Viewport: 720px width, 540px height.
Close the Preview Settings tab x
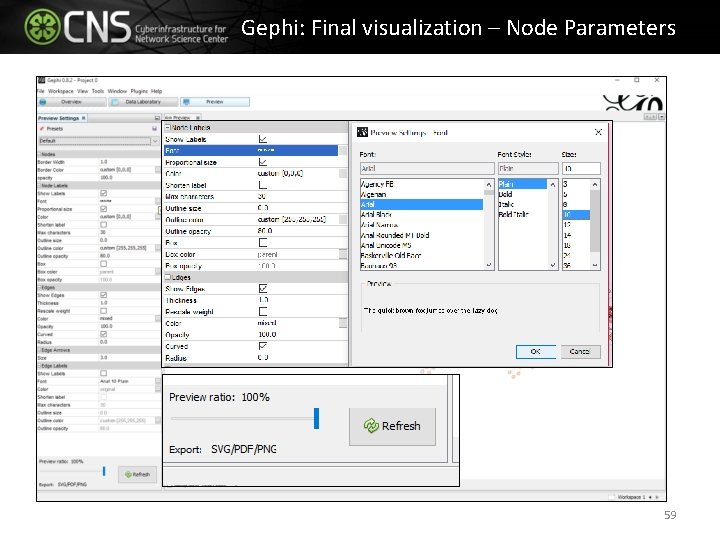point(84,118)
